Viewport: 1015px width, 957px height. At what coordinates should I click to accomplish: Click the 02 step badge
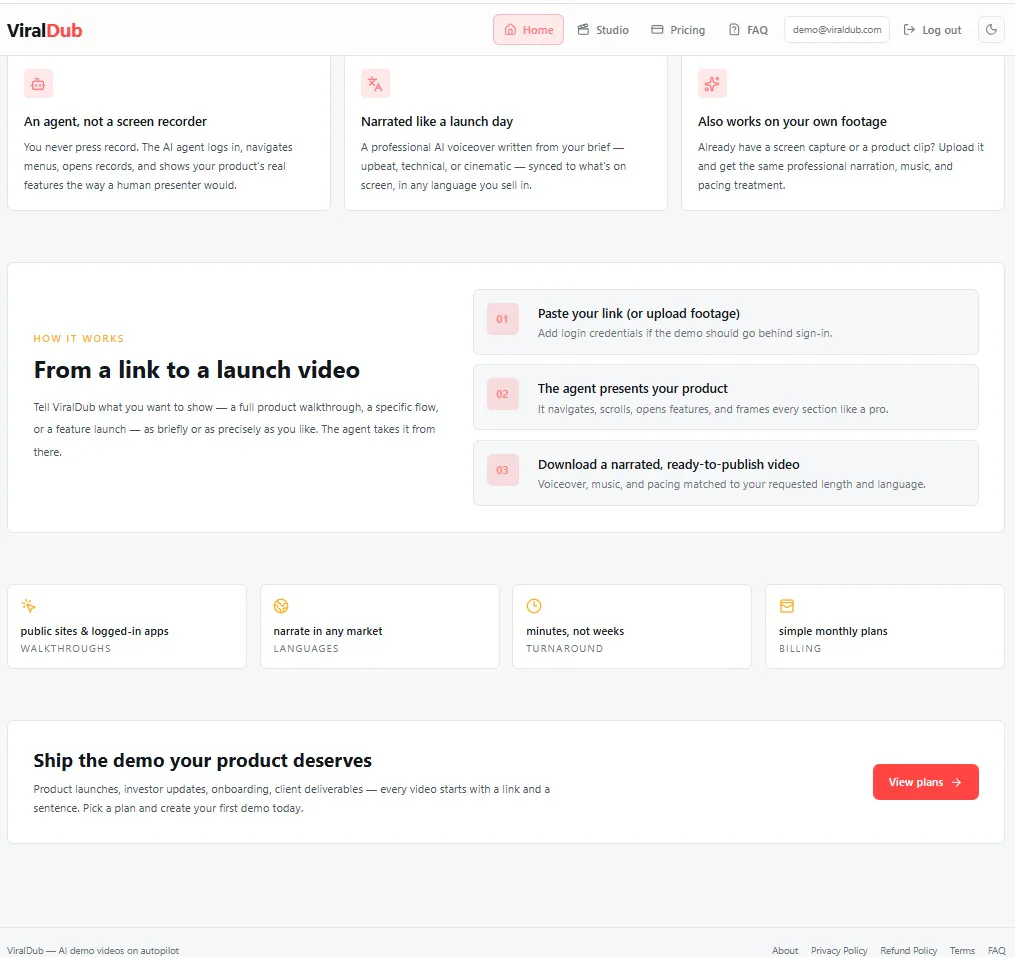click(x=502, y=394)
